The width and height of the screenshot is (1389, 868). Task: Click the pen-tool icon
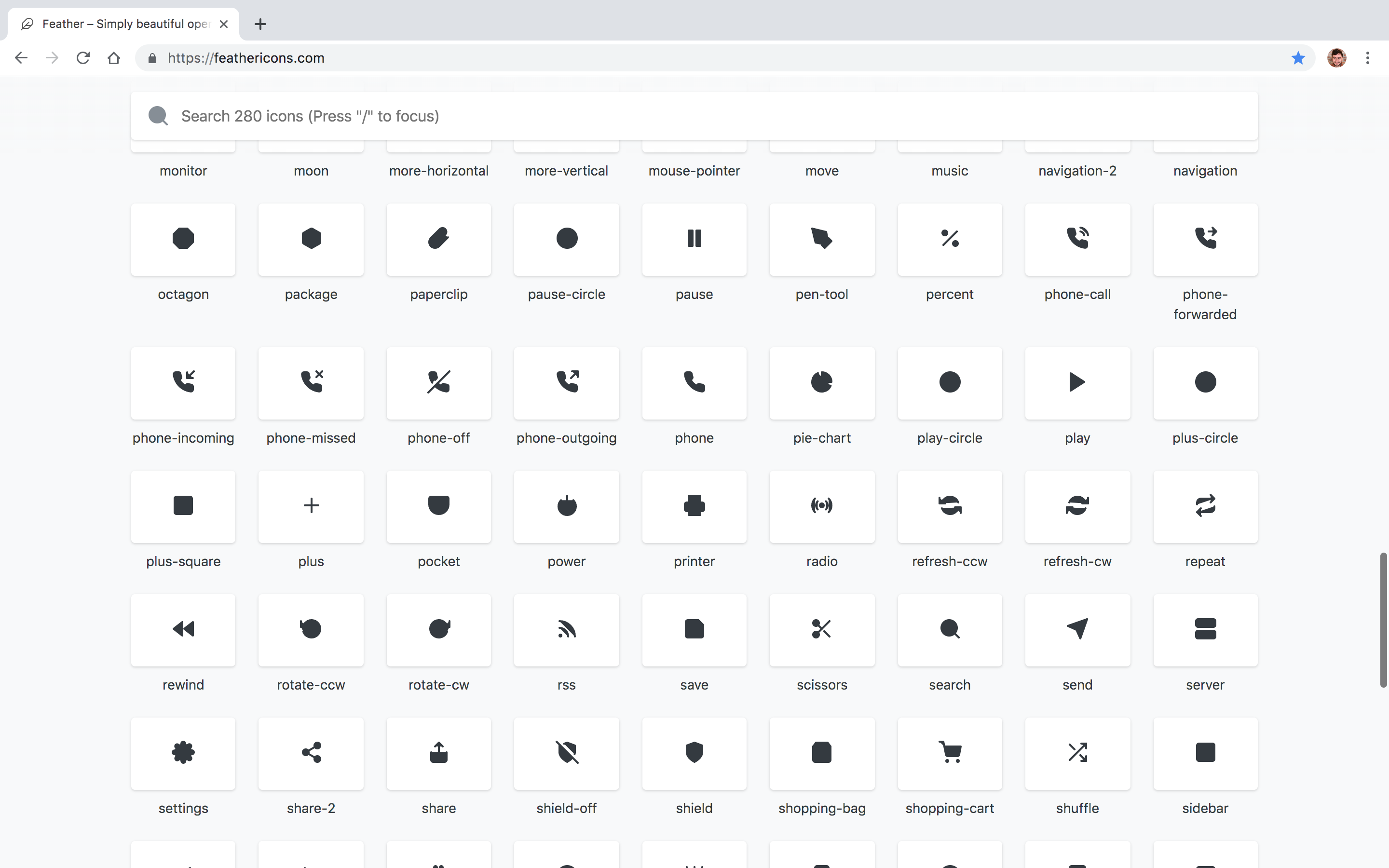[821, 239]
